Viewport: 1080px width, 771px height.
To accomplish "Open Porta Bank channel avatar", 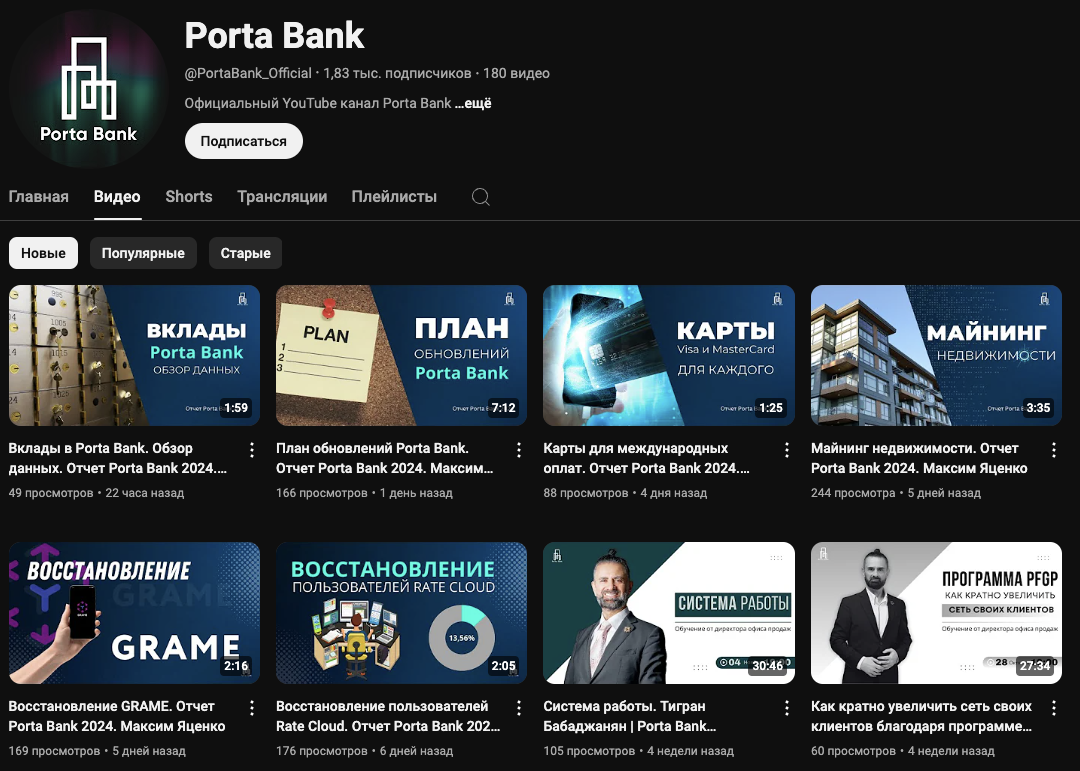I will 88,89.
